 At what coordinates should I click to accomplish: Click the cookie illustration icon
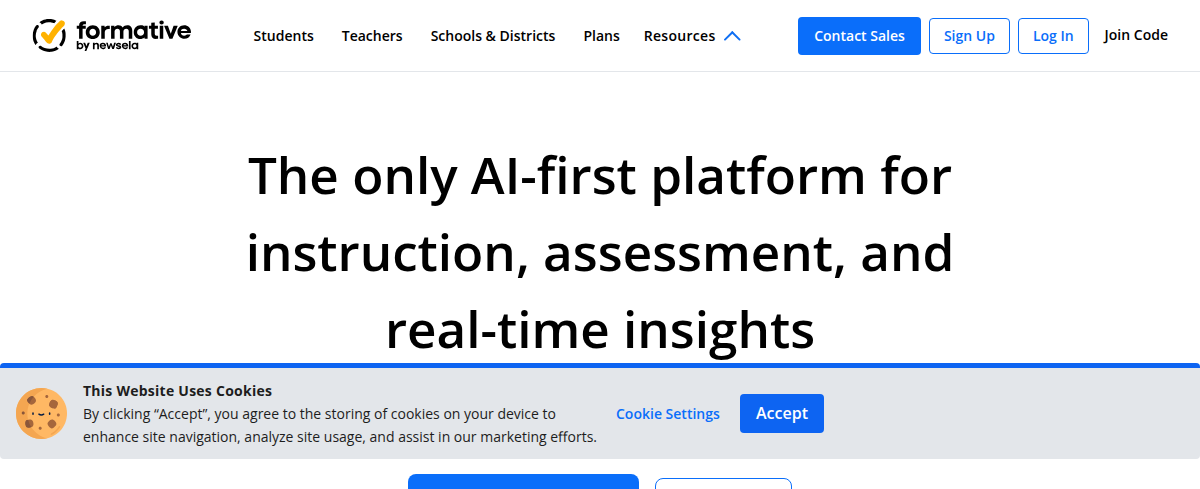pyautogui.click(x=41, y=414)
